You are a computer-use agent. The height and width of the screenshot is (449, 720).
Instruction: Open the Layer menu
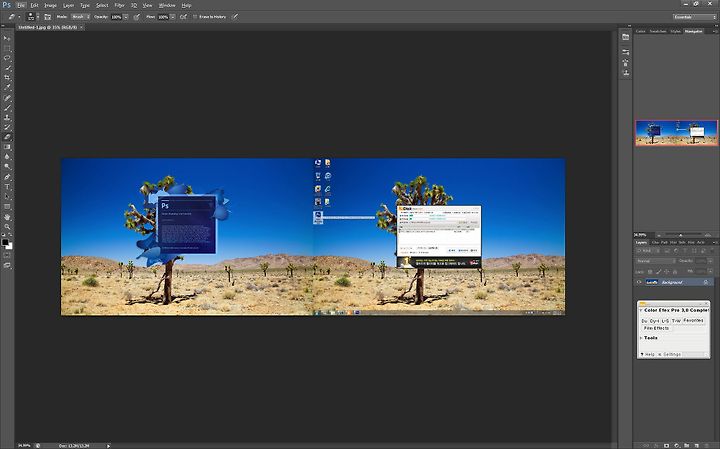68,6
